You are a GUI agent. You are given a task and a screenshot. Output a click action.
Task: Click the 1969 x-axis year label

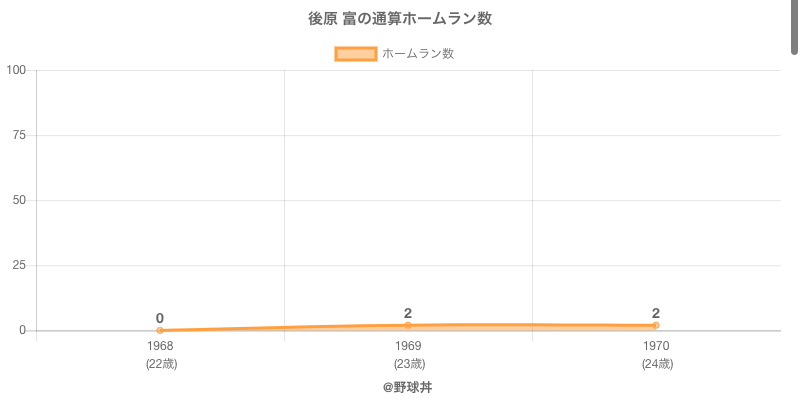pos(408,346)
